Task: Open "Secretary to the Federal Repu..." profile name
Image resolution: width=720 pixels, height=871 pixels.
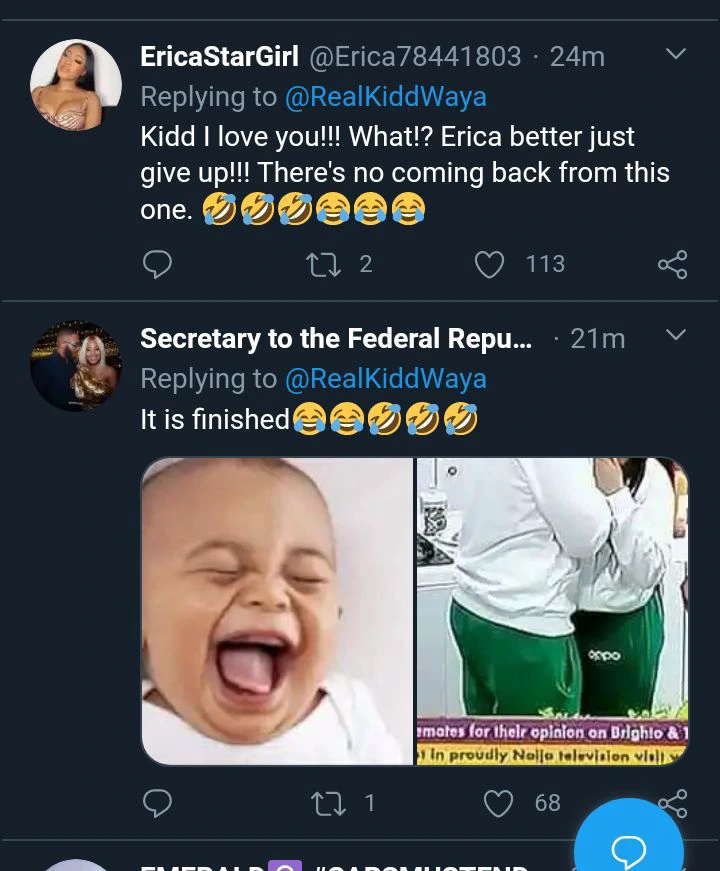Action: click(x=336, y=339)
